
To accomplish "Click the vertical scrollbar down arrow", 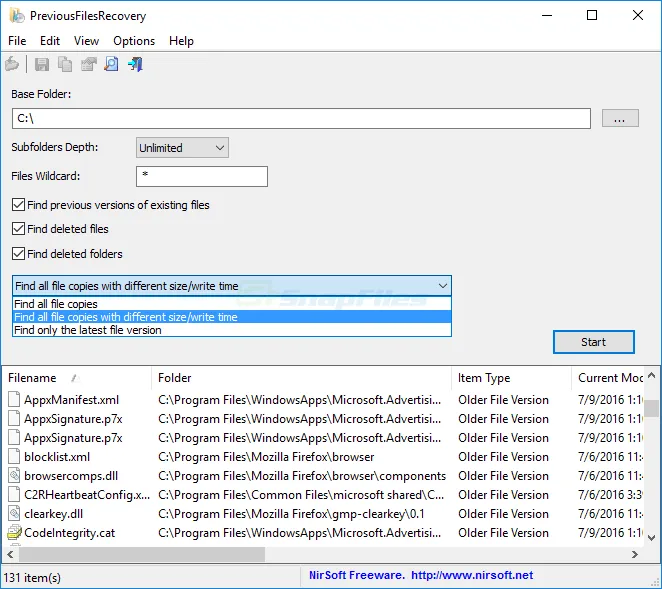I will click(651, 537).
